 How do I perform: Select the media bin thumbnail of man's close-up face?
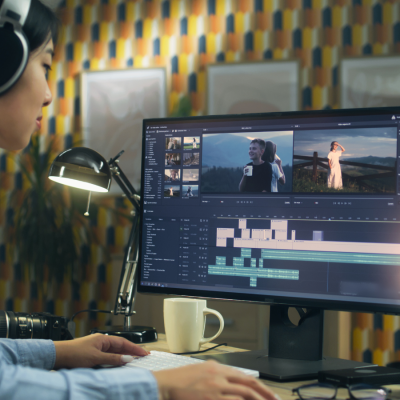click(x=172, y=175)
